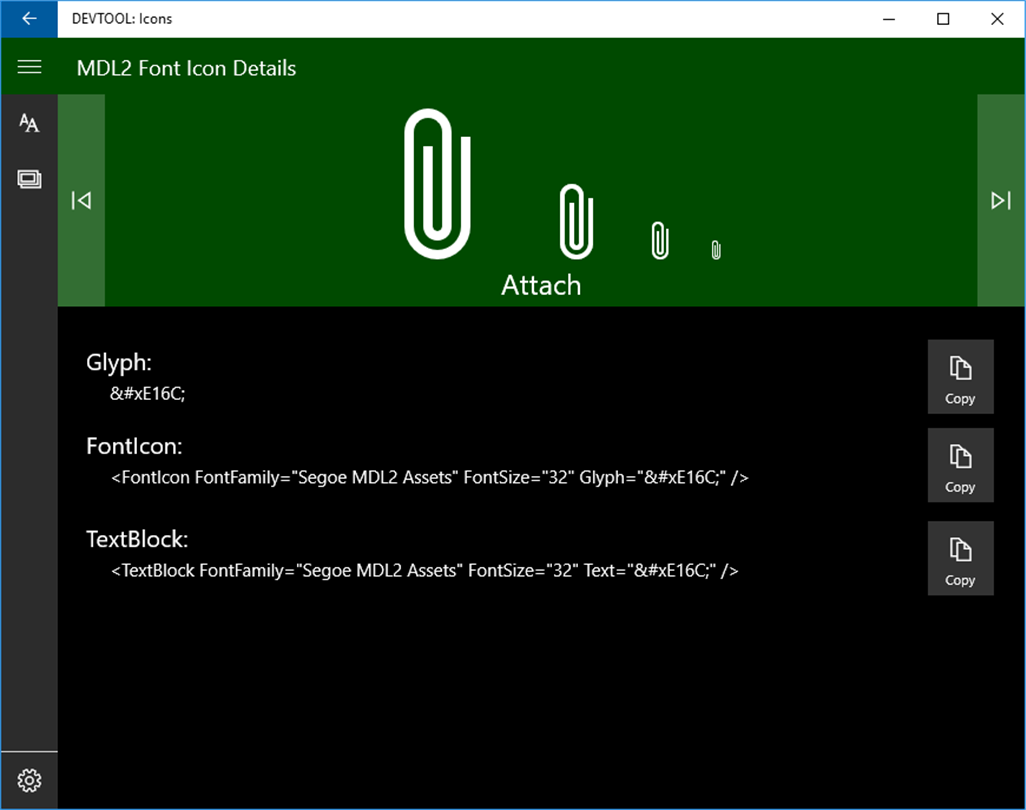
Task: Click the Attach icon name label
Action: [541, 285]
